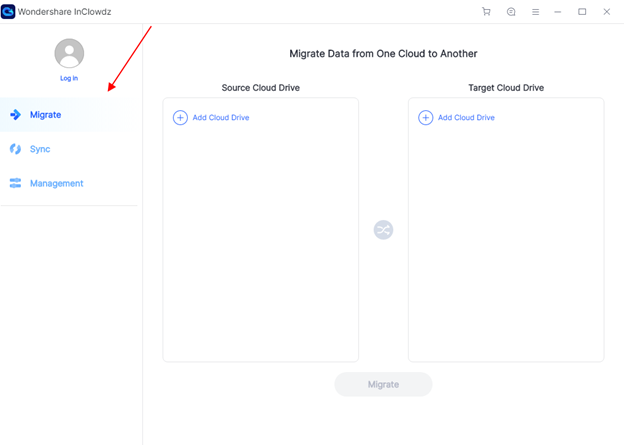Click the Log in link
The width and height of the screenshot is (624, 445).
pyautogui.click(x=69, y=78)
